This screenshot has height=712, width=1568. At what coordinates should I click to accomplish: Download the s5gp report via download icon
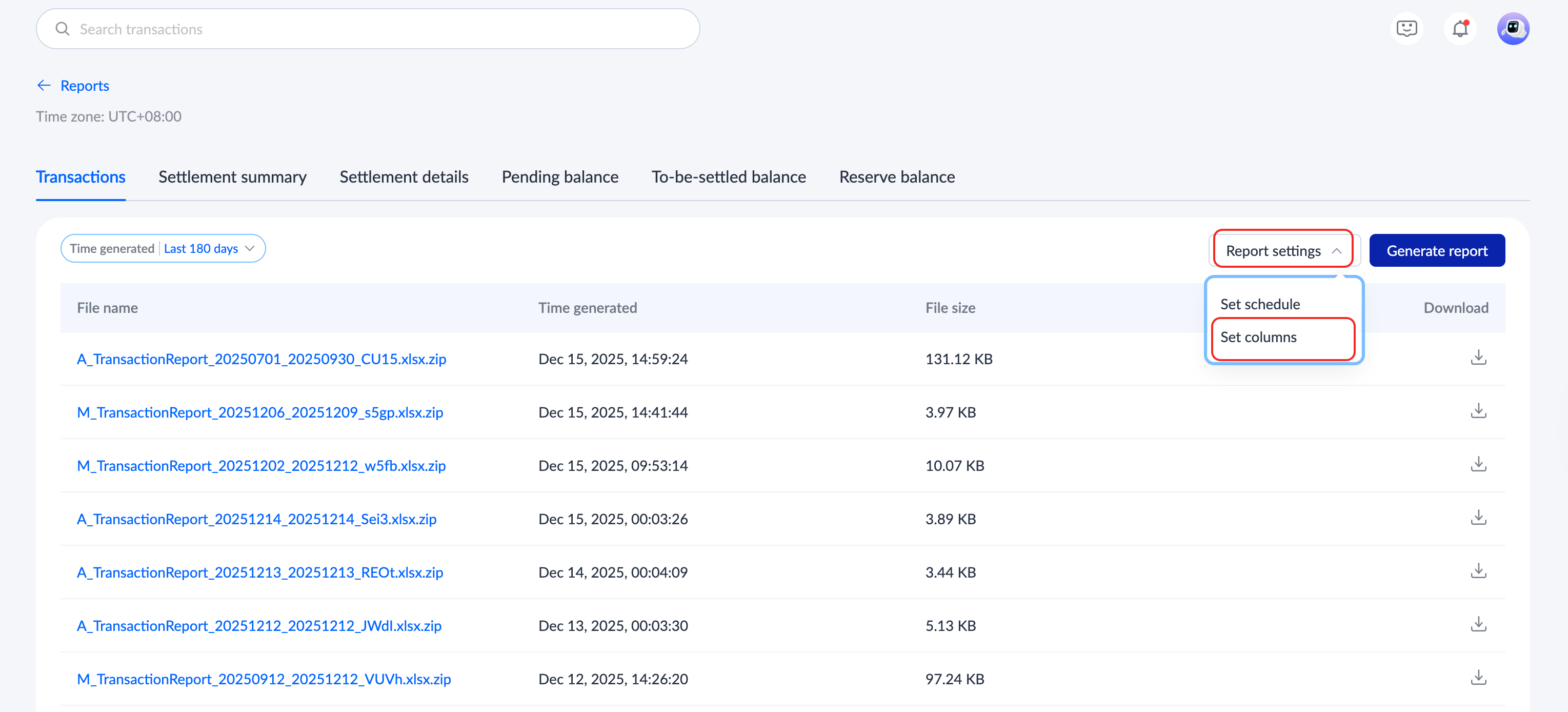point(1478,411)
